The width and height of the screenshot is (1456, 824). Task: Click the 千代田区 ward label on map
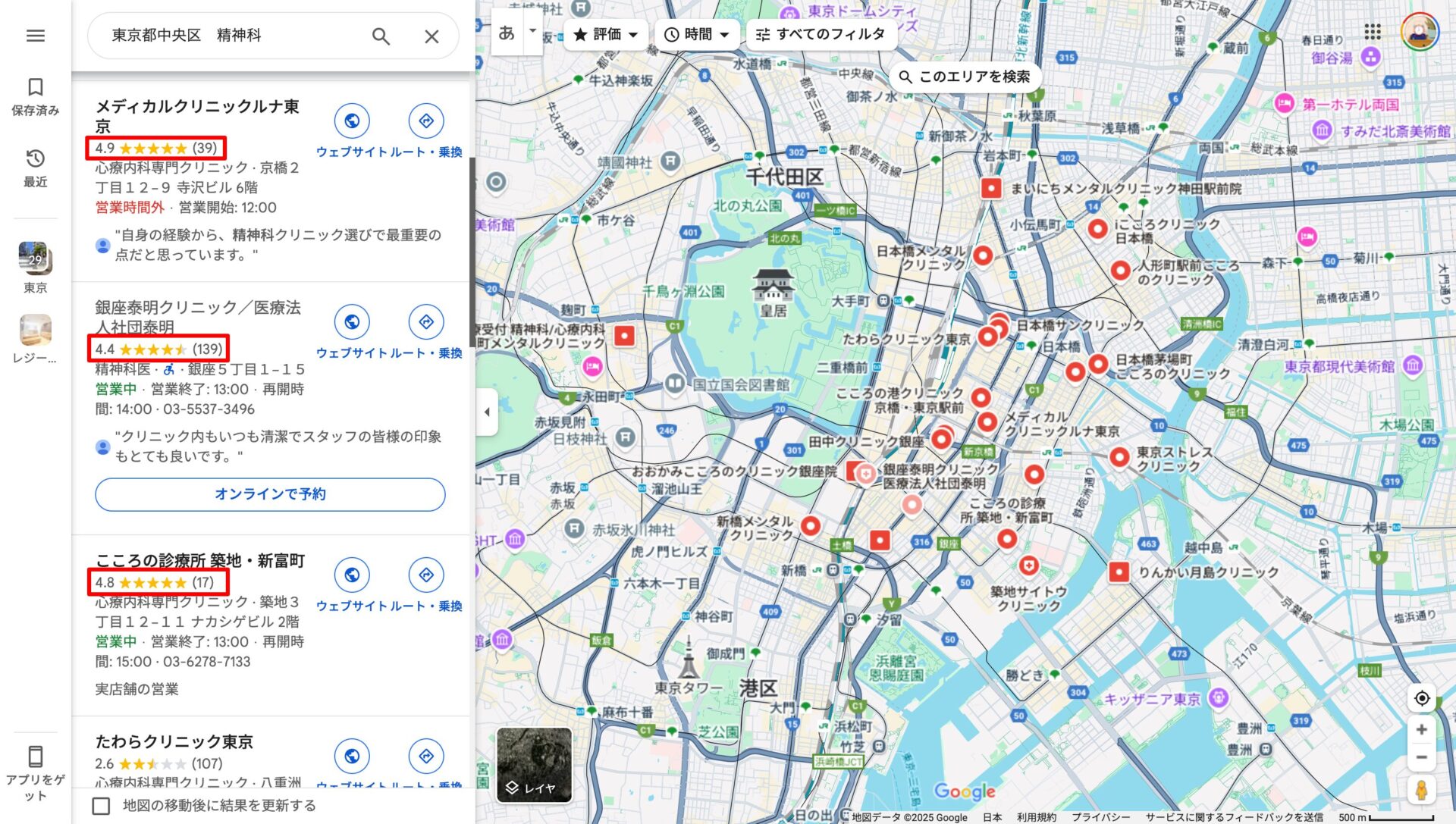tap(784, 177)
